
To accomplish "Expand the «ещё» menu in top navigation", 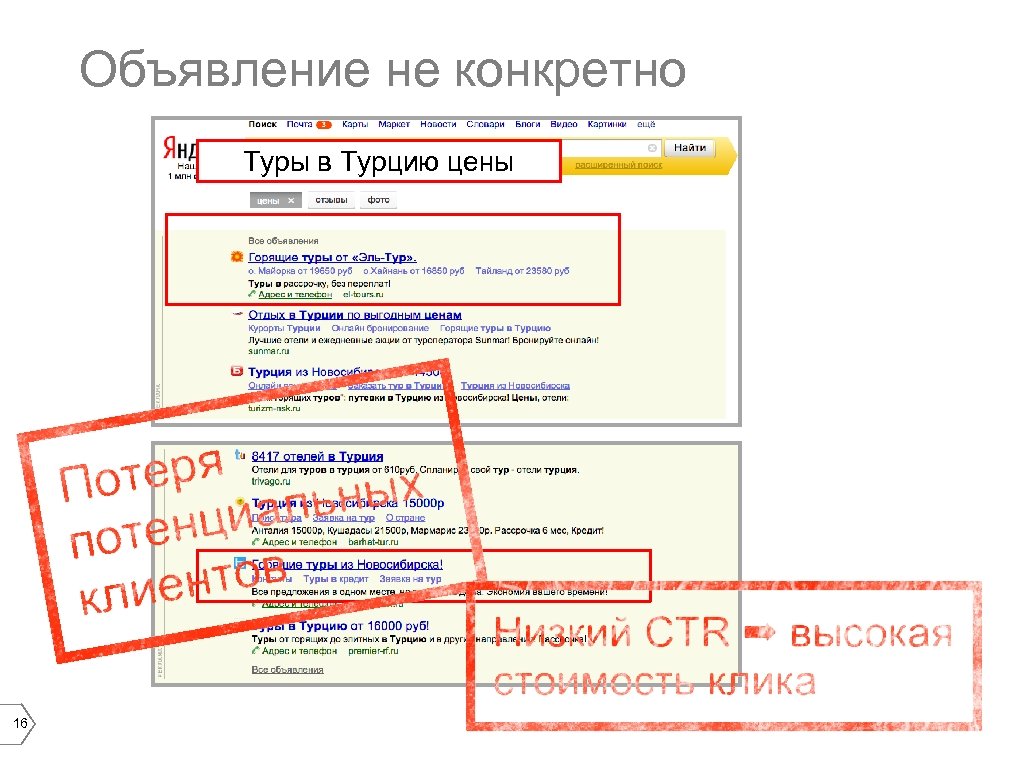I will tap(648, 123).
